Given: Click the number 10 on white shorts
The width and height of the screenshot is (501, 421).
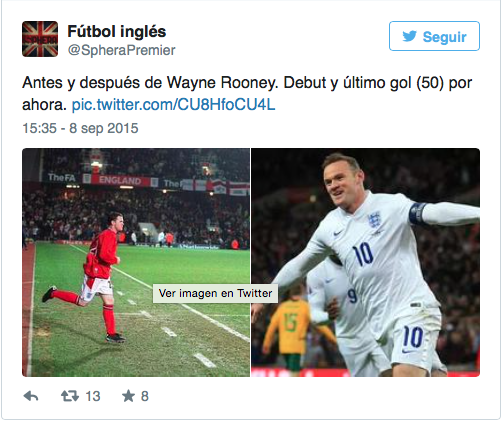Looking at the screenshot, I should point(413,337).
